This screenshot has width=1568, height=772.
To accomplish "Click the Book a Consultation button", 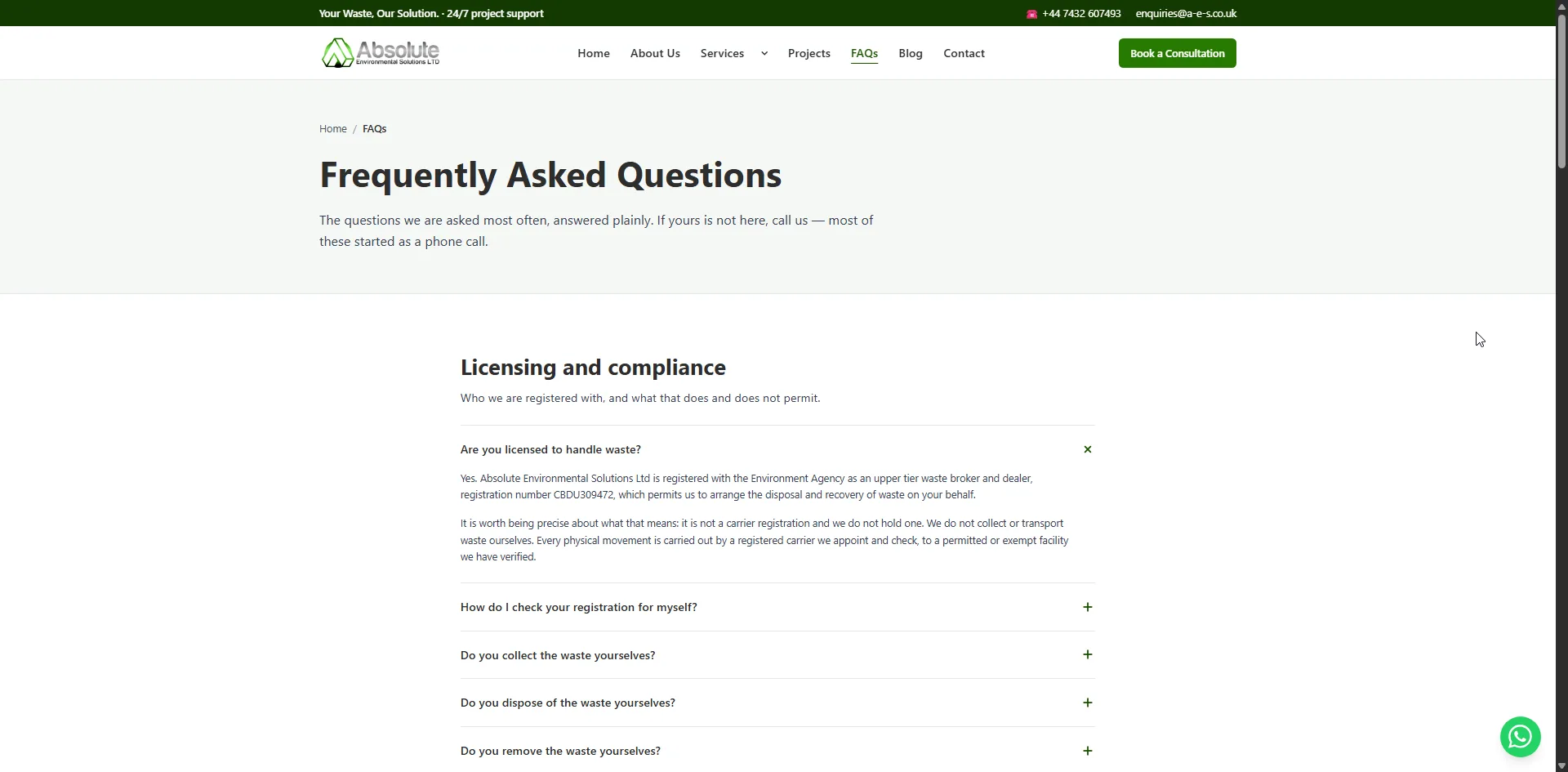I will (1177, 53).
